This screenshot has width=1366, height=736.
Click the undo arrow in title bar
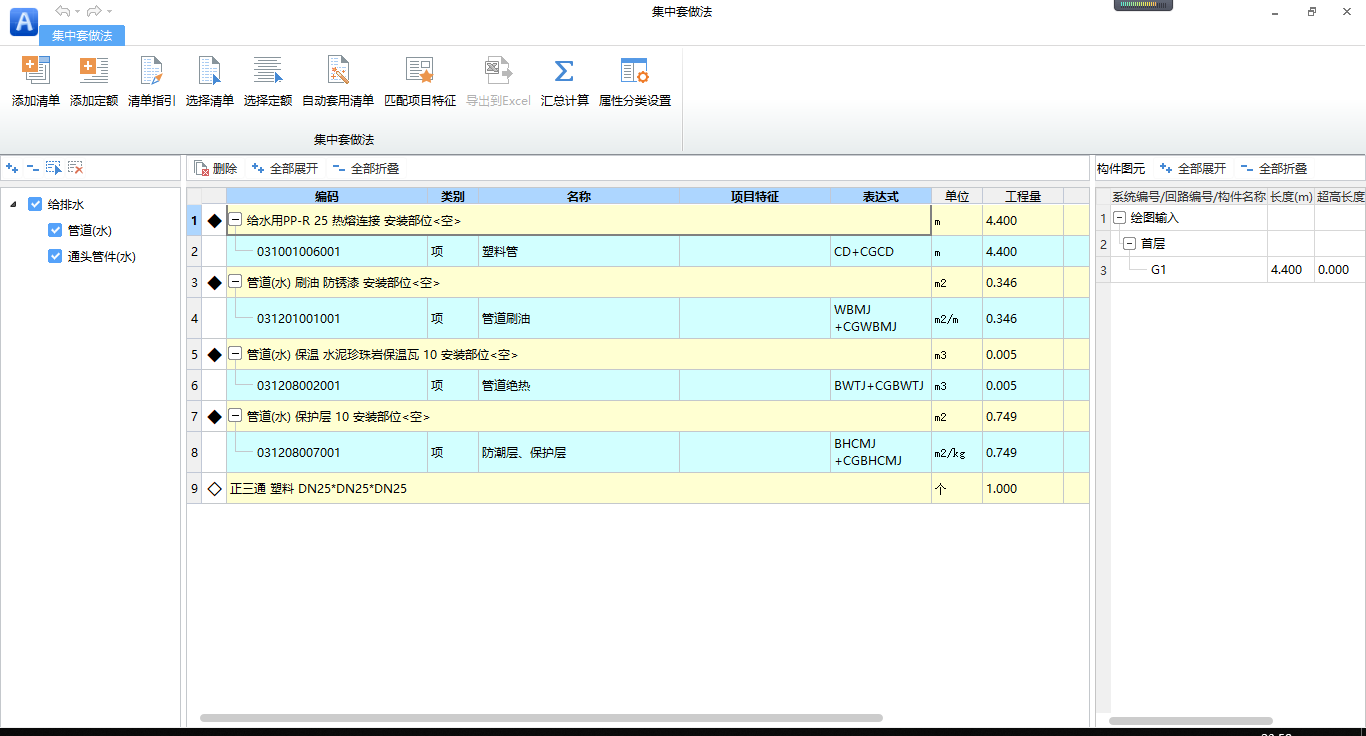63,11
